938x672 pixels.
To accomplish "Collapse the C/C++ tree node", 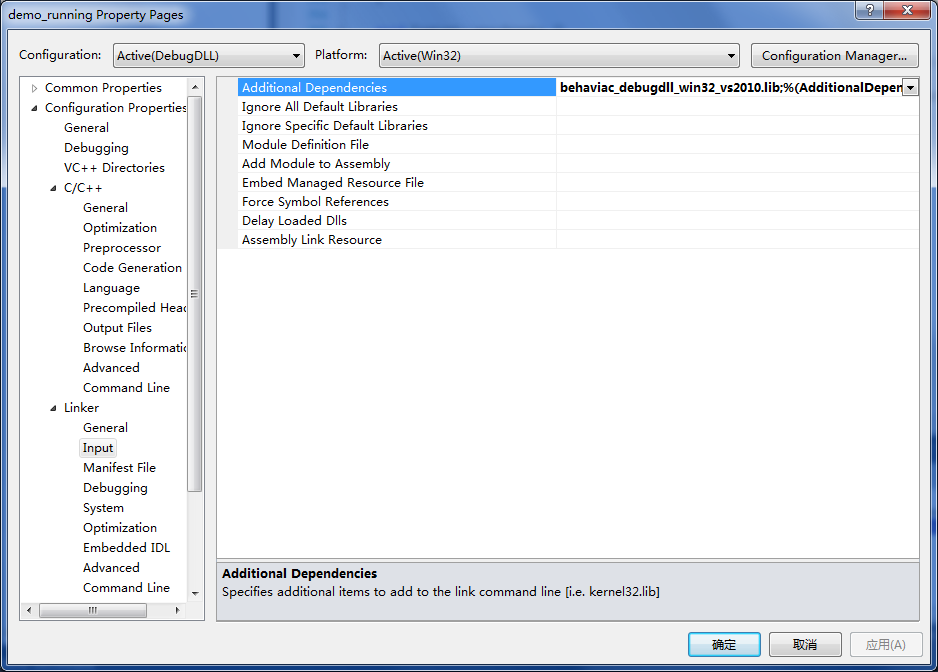I will (x=54, y=188).
